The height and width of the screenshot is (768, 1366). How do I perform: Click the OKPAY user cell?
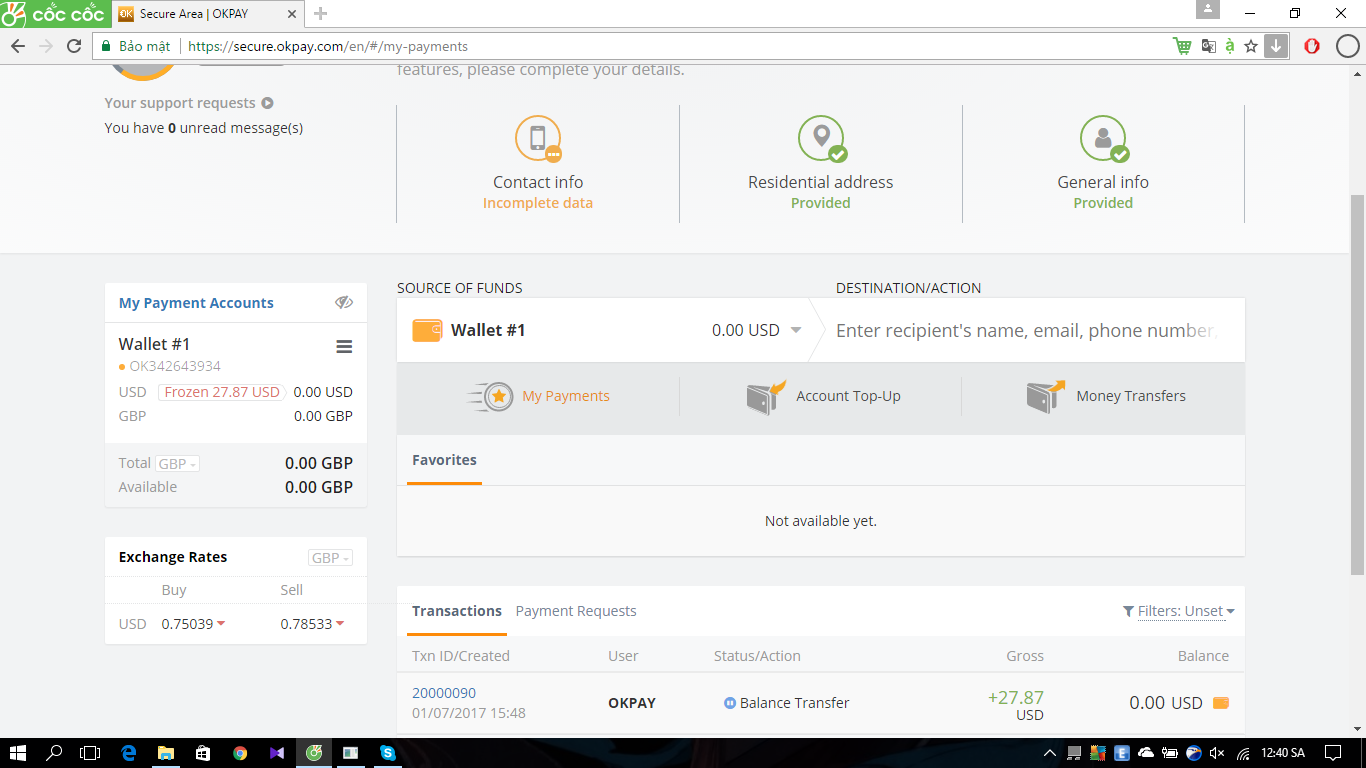tap(632, 703)
